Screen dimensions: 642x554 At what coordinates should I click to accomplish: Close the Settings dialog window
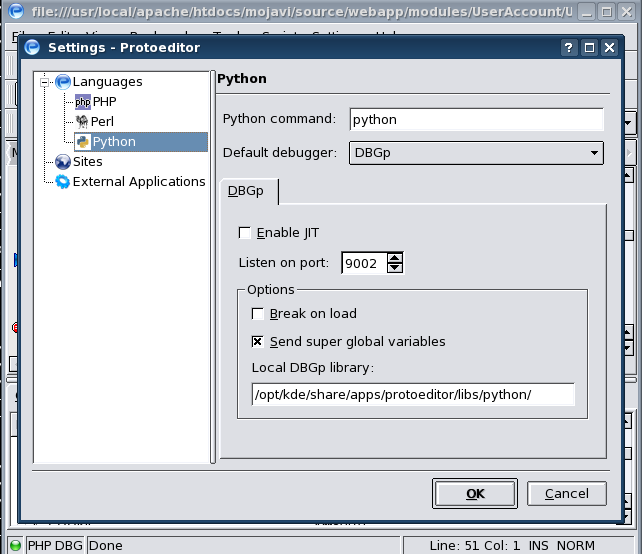tap(610, 48)
